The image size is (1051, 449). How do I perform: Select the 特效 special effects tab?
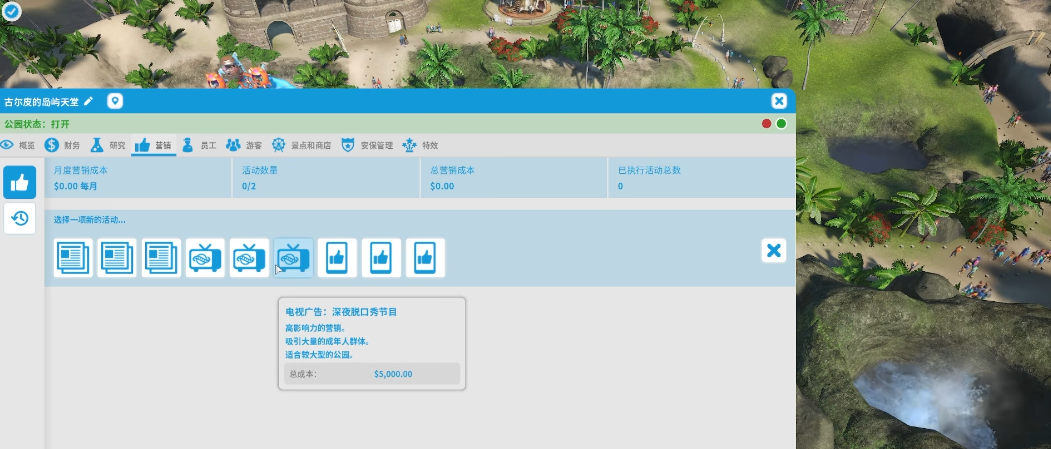pyautogui.click(x=420, y=145)
